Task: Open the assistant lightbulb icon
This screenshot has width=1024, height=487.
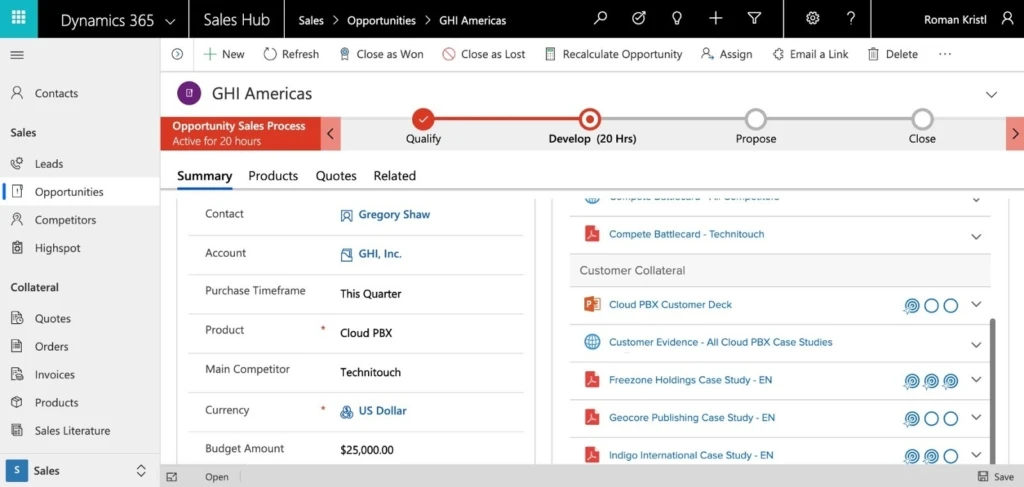Action: coord(677,19)
